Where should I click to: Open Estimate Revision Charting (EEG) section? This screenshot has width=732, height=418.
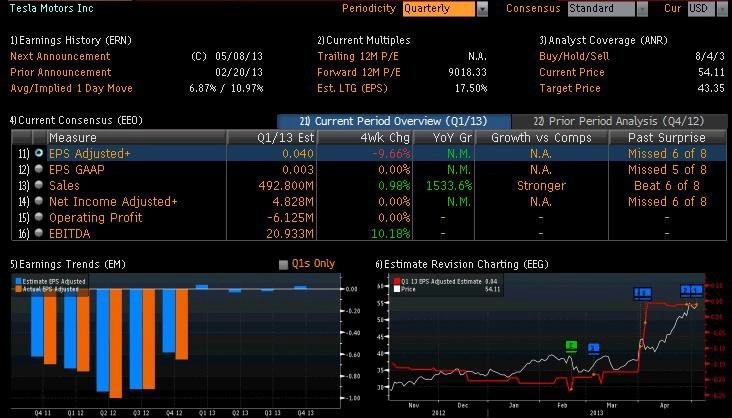coord(462,264)
